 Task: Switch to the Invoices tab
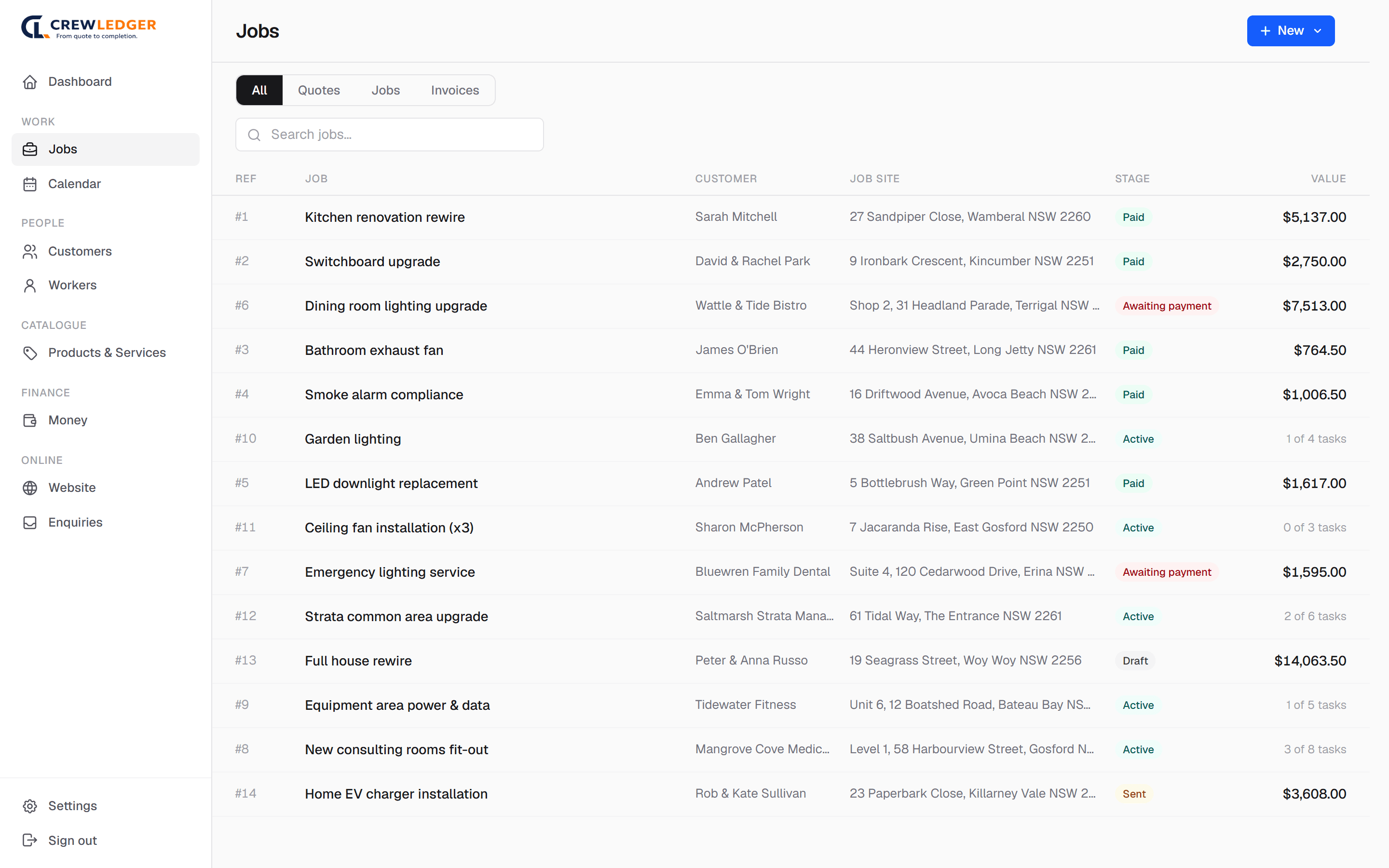point(455,90)
